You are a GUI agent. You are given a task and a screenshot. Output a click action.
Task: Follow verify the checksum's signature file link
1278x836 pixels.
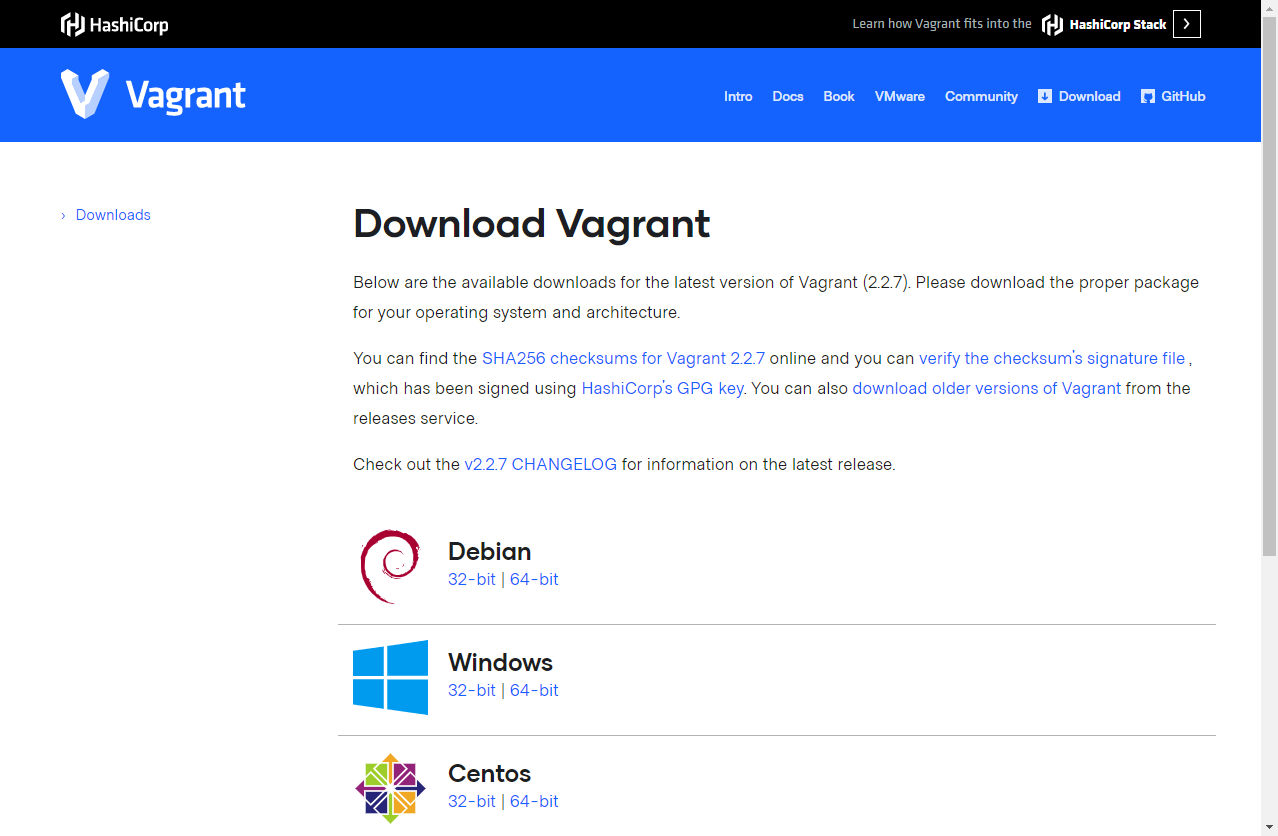point(1052,358)
